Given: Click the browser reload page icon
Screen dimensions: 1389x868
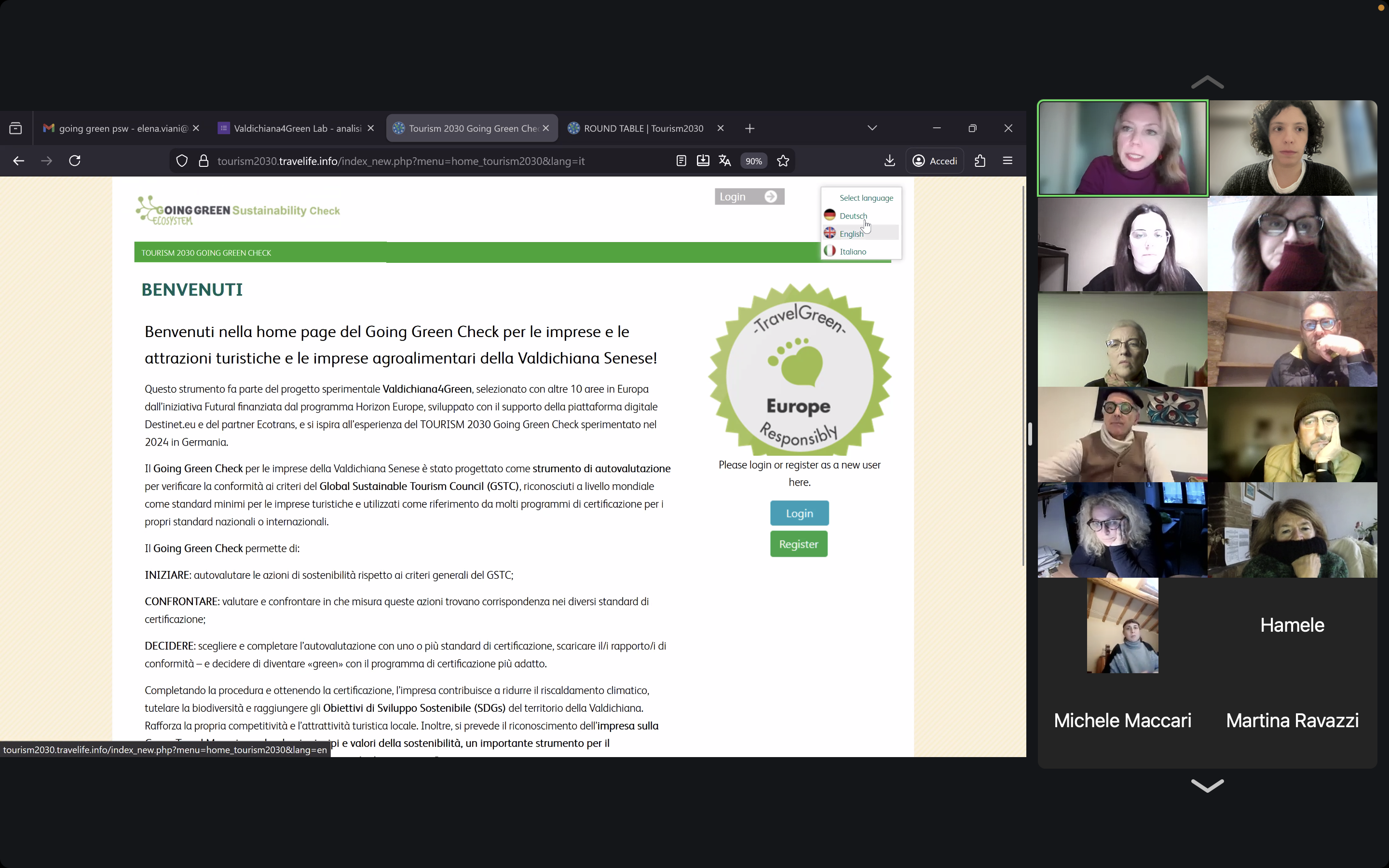Looking at the screenshot, I should [x=75, y=161].
